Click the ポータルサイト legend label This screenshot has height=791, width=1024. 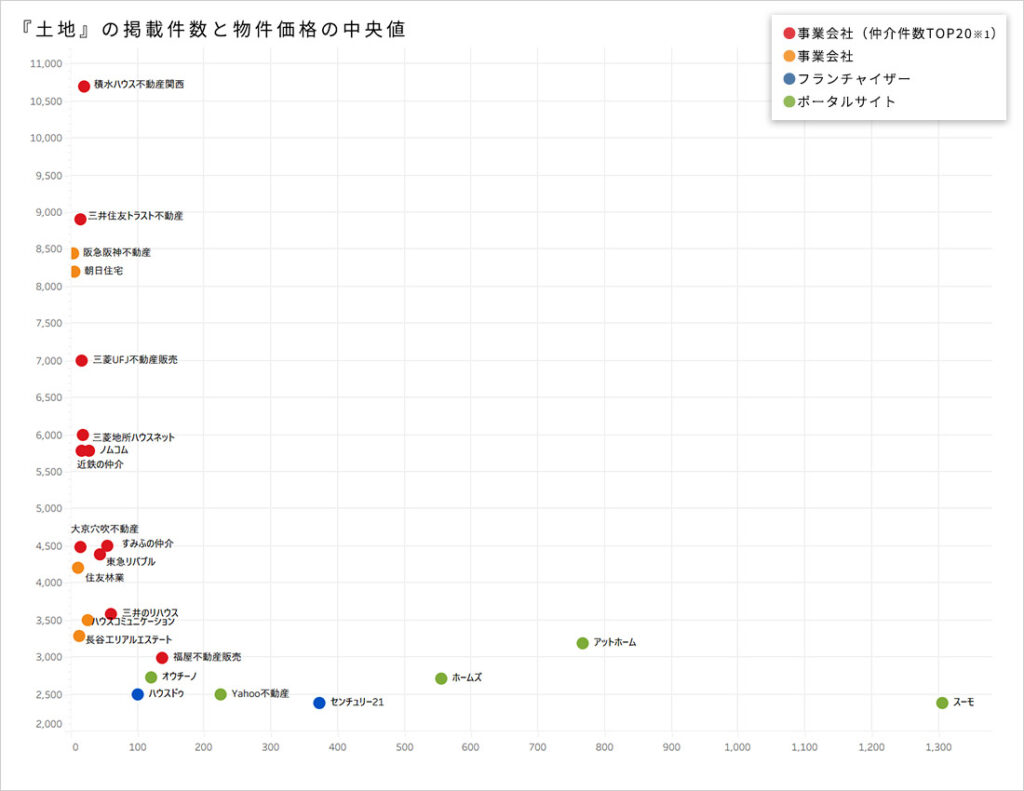846,102
